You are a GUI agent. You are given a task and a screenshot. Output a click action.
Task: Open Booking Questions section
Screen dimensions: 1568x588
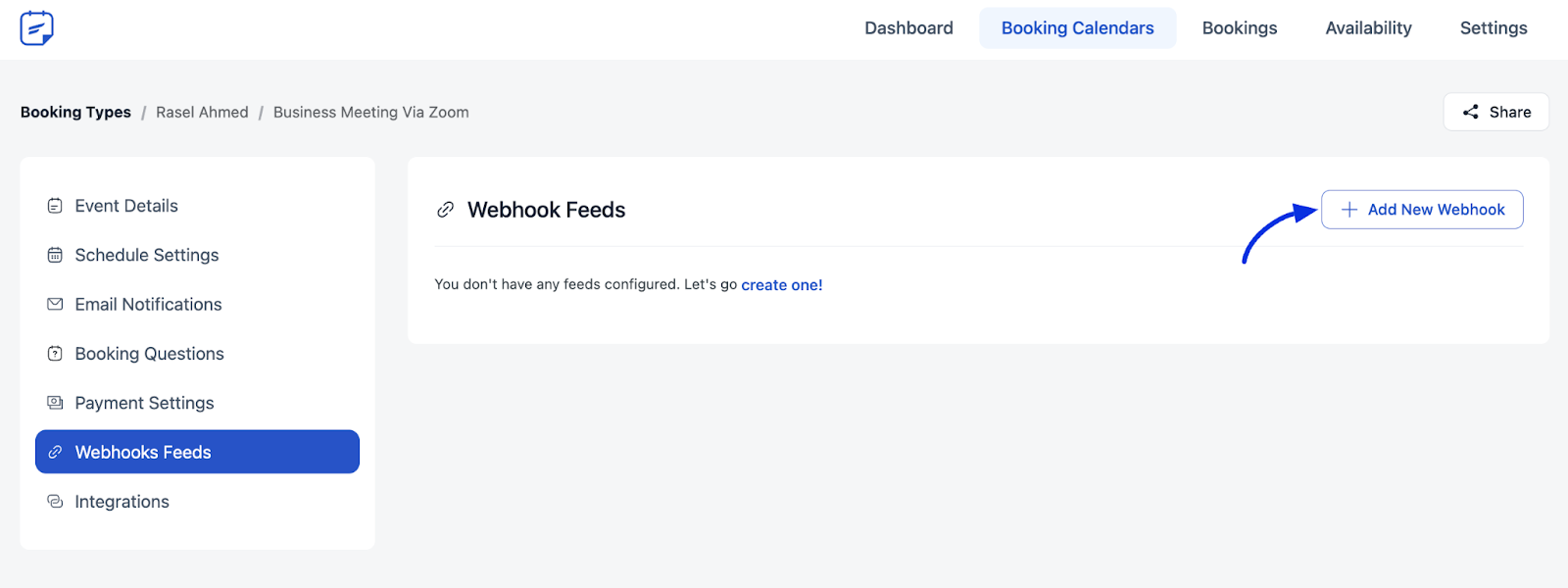point(197,354)
